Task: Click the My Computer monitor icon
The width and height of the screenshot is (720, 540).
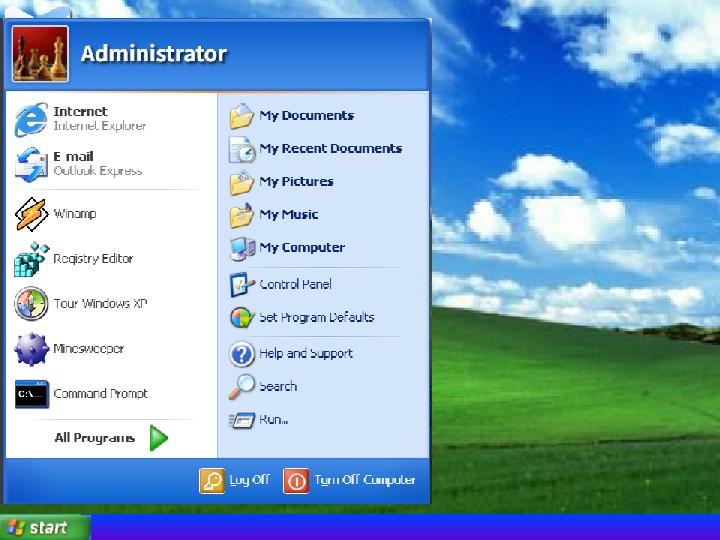Action: point(242,248)
